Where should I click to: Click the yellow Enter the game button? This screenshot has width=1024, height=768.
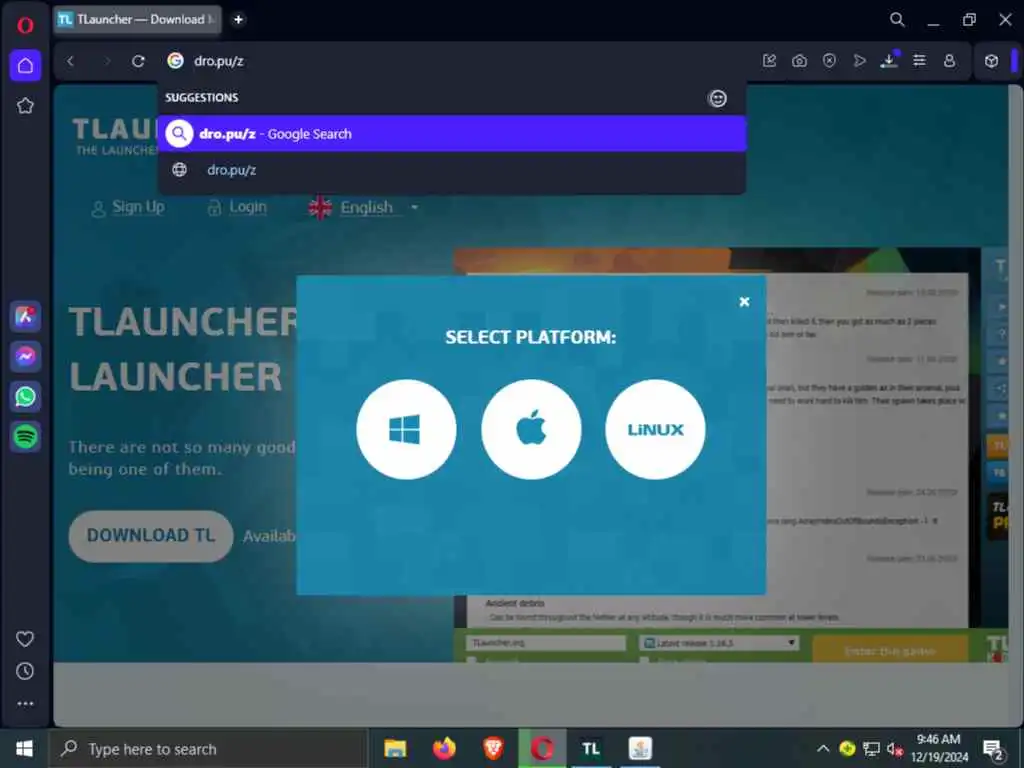(889, 650)
